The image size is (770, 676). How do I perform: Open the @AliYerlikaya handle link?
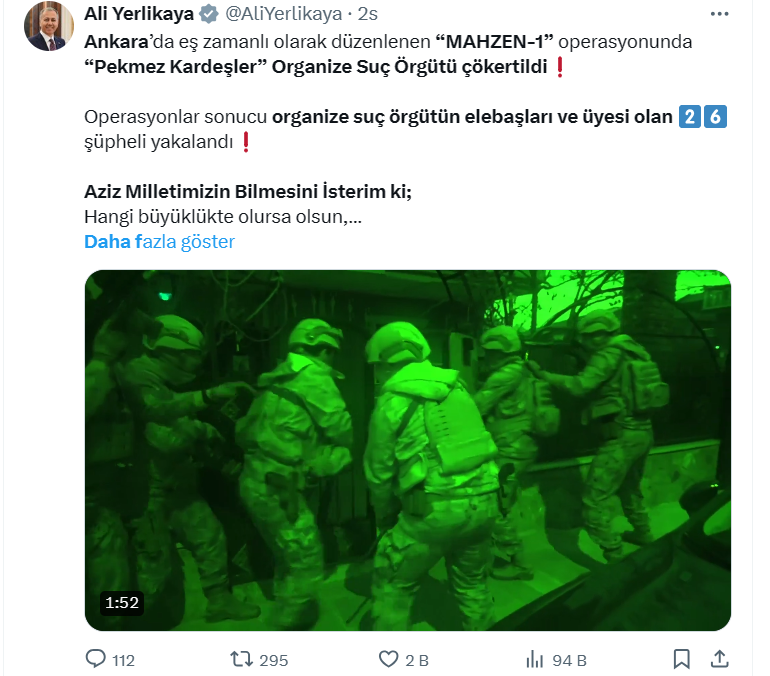283,14
